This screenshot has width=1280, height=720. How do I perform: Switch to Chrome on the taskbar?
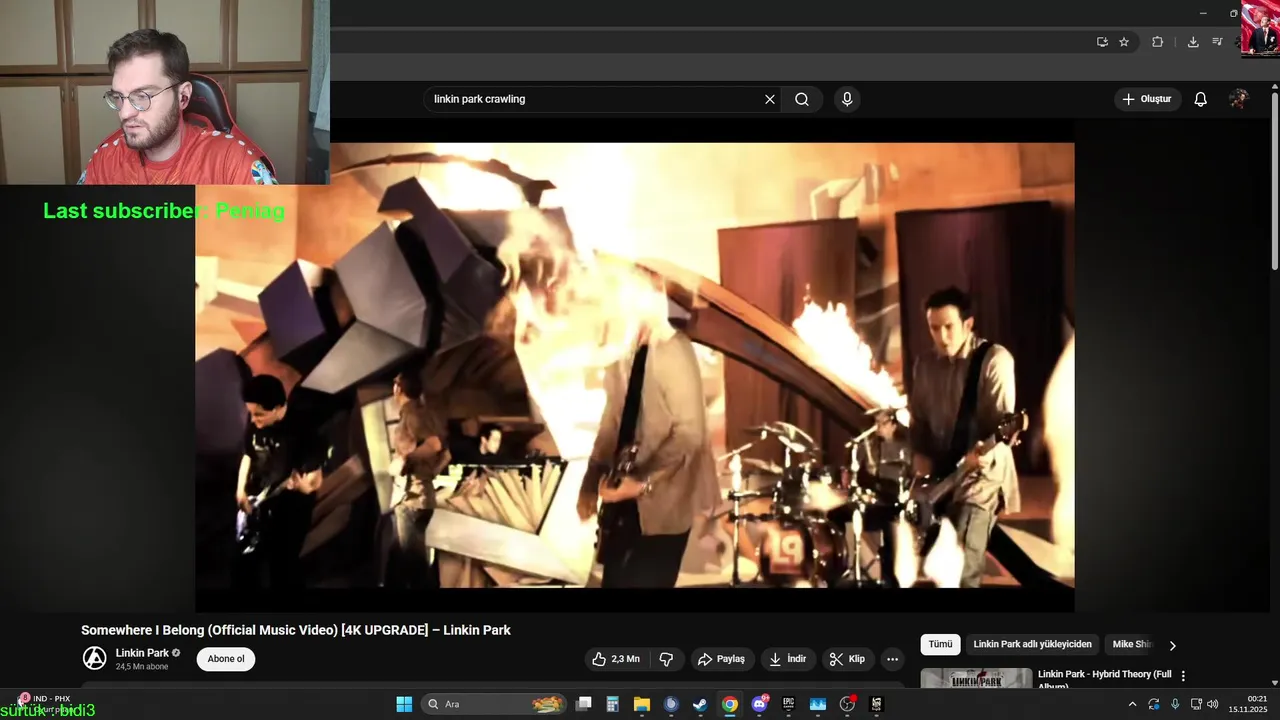730,704
